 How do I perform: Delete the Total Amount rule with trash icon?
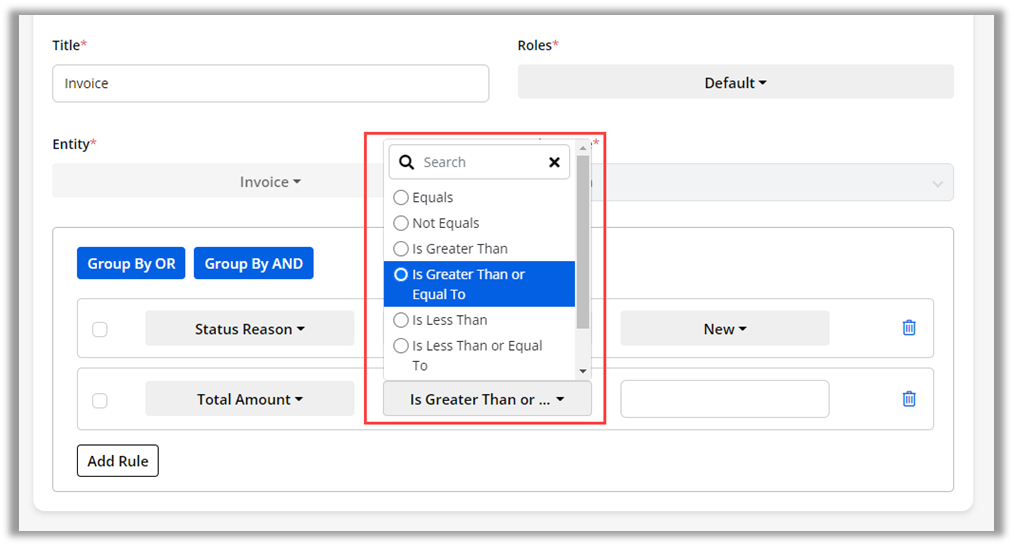click(x=909, y=399)
